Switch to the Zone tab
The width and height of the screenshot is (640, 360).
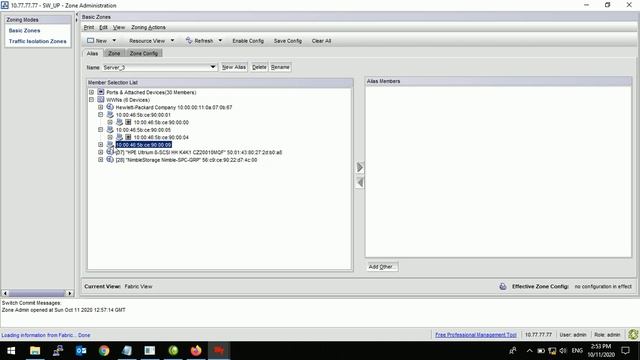coord(114,53)
